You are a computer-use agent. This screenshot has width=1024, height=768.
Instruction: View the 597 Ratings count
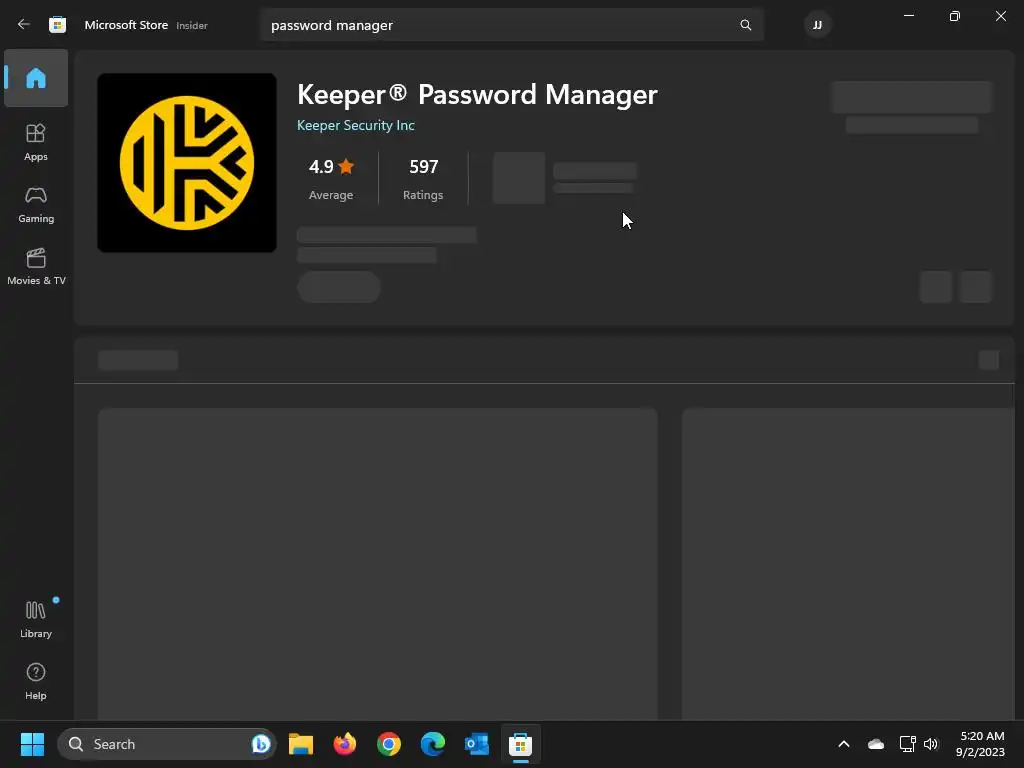click(x=423, y=178)
